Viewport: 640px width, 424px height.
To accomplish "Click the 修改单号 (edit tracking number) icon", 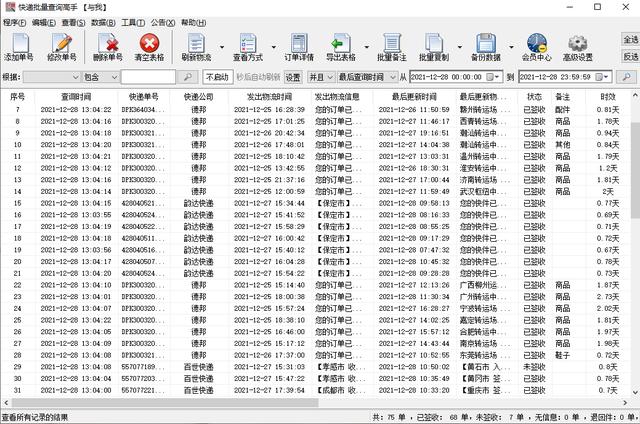I will pyautogui.click(x=62, y=45).
